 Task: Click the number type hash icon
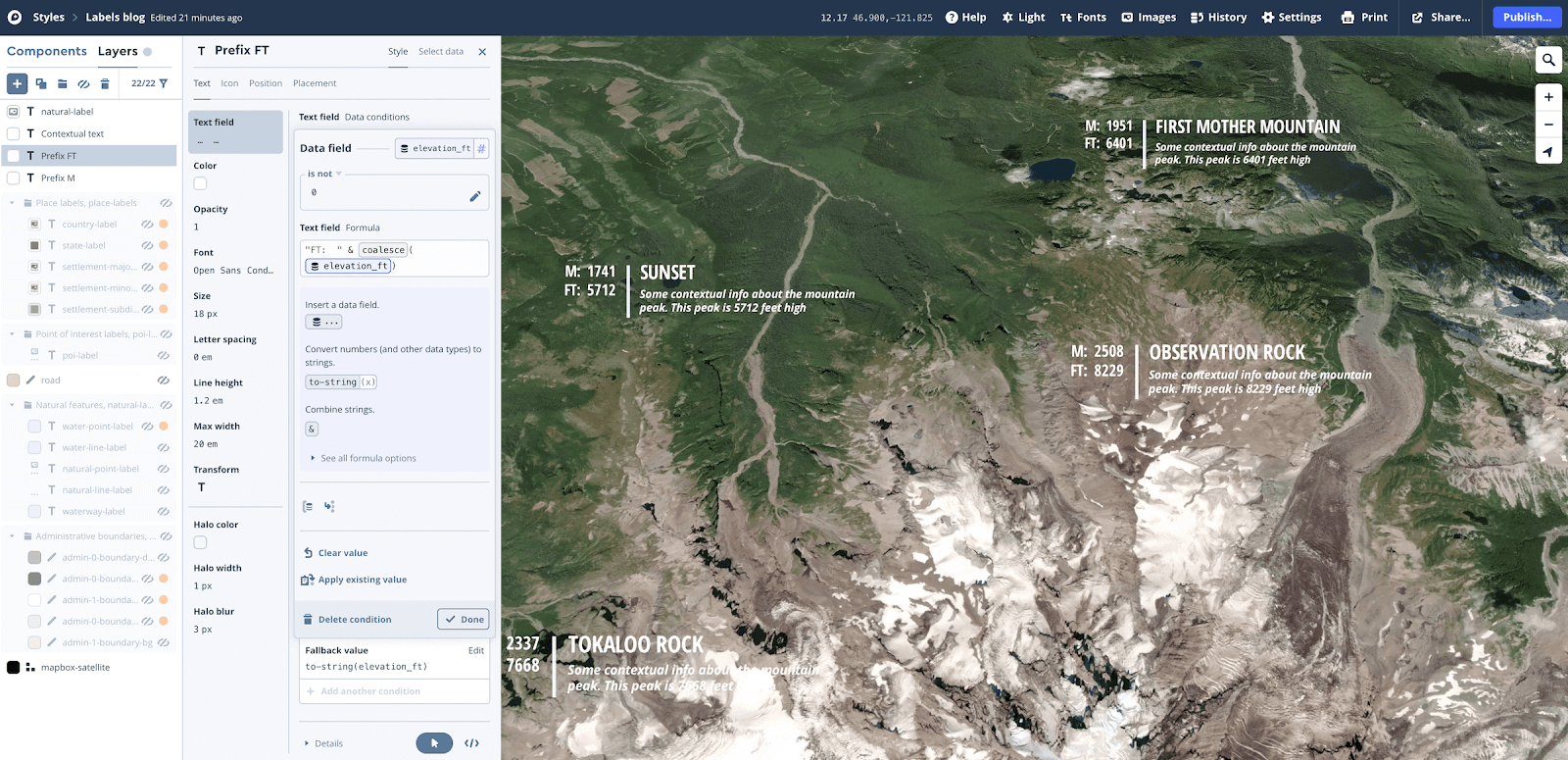pos(481,148)
